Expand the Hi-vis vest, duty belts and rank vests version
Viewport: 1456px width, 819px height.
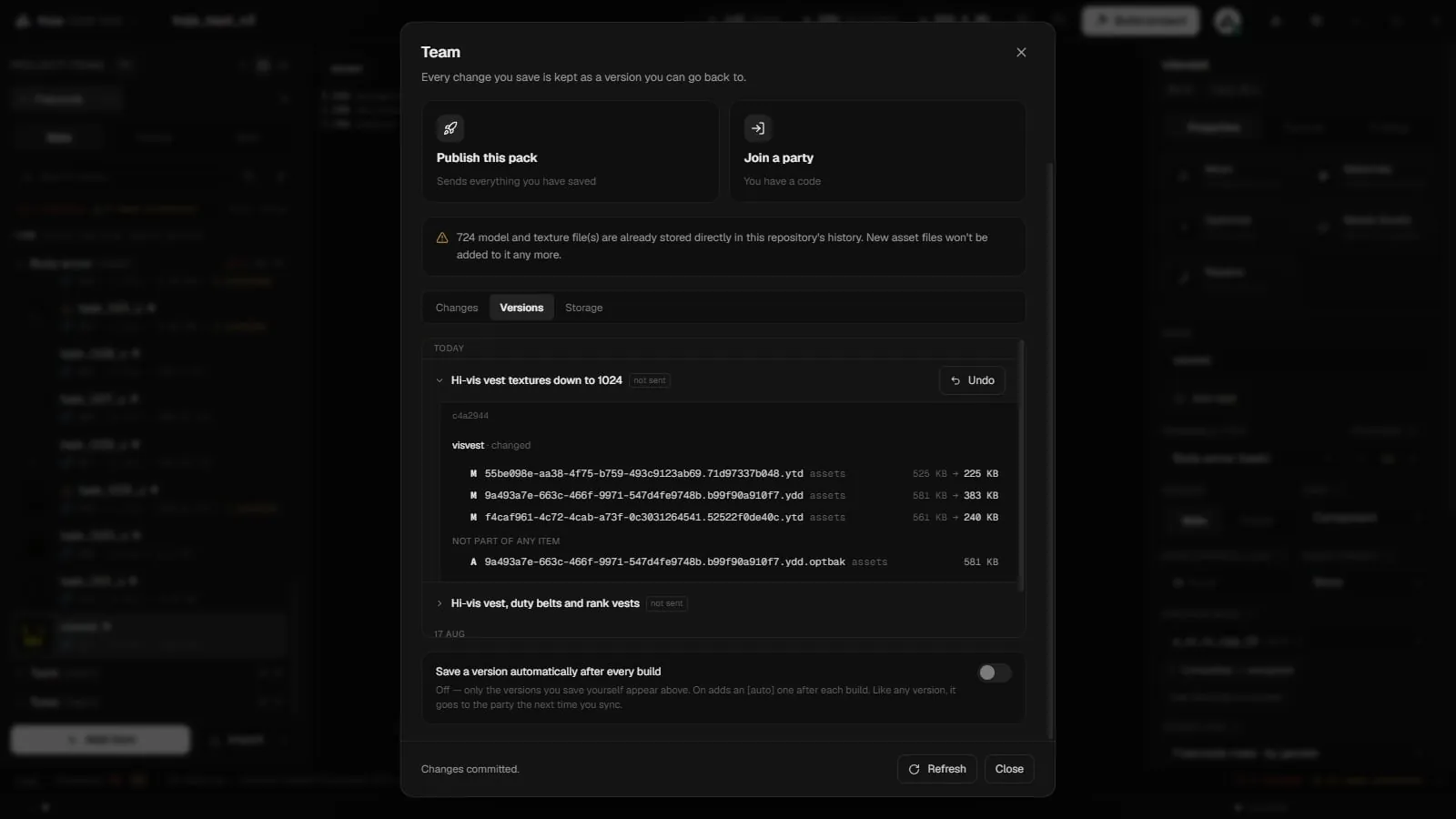(x=440, y=603)
